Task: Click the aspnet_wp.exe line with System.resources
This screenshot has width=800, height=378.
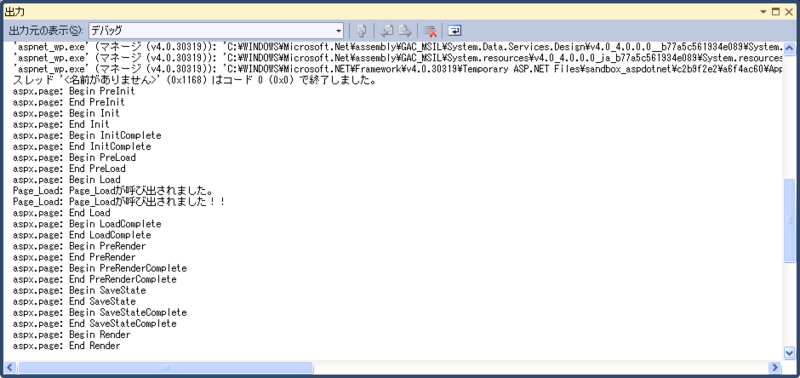Action: pyautogui.click(x=398, y=58)
